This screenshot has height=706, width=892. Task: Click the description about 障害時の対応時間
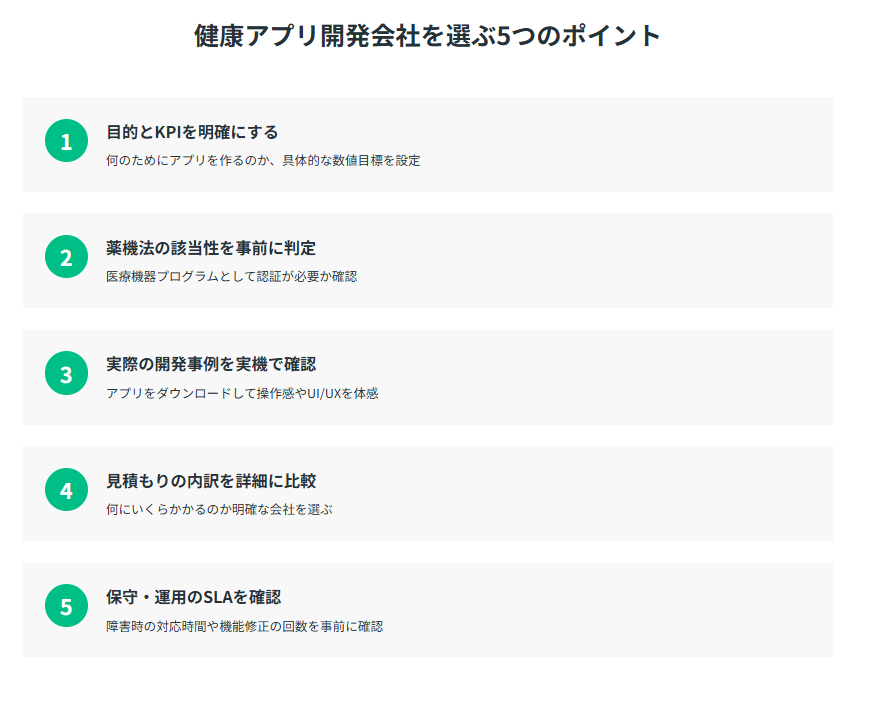(244, 626)
